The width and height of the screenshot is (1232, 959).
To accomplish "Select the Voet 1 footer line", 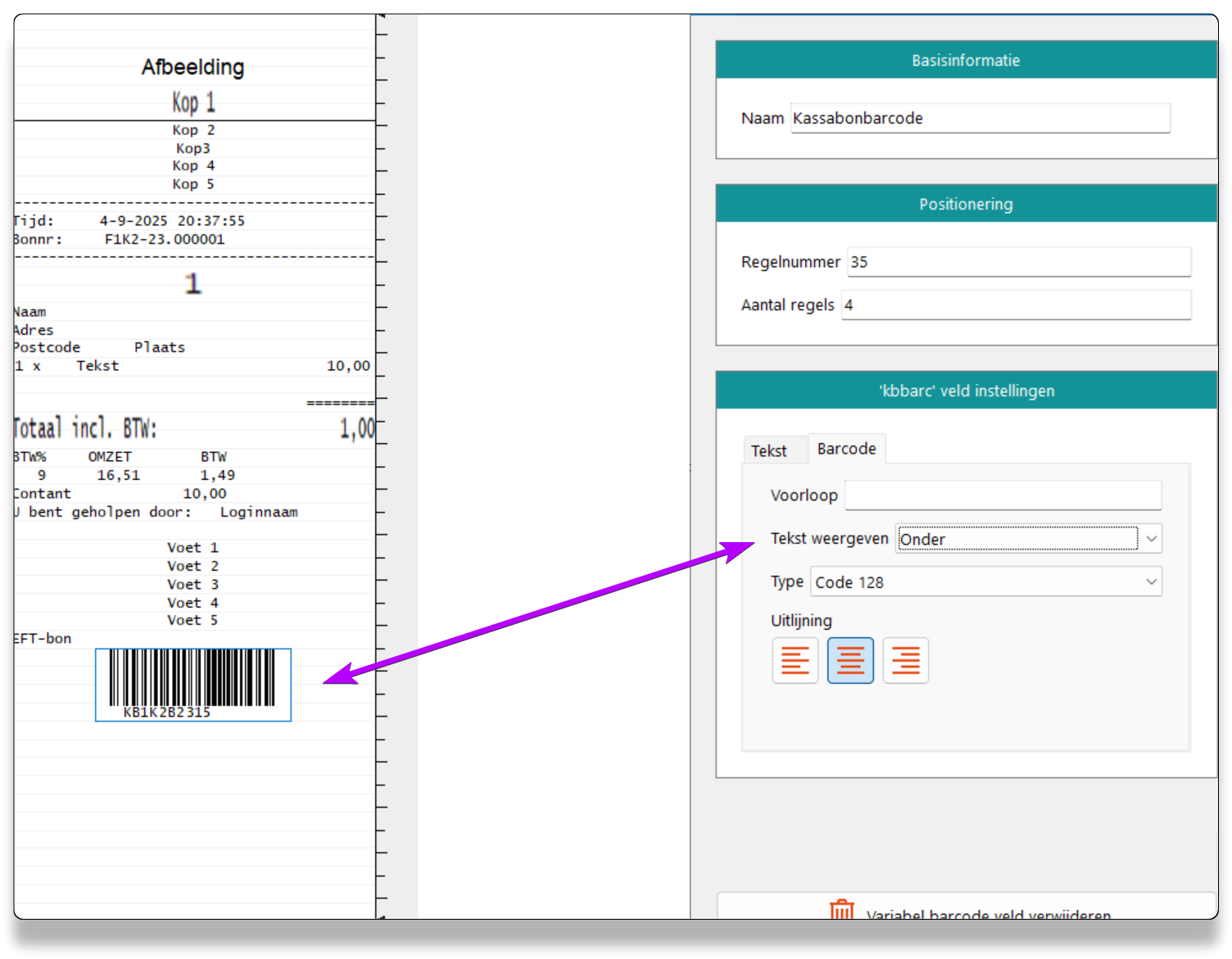I will point(192,548).
